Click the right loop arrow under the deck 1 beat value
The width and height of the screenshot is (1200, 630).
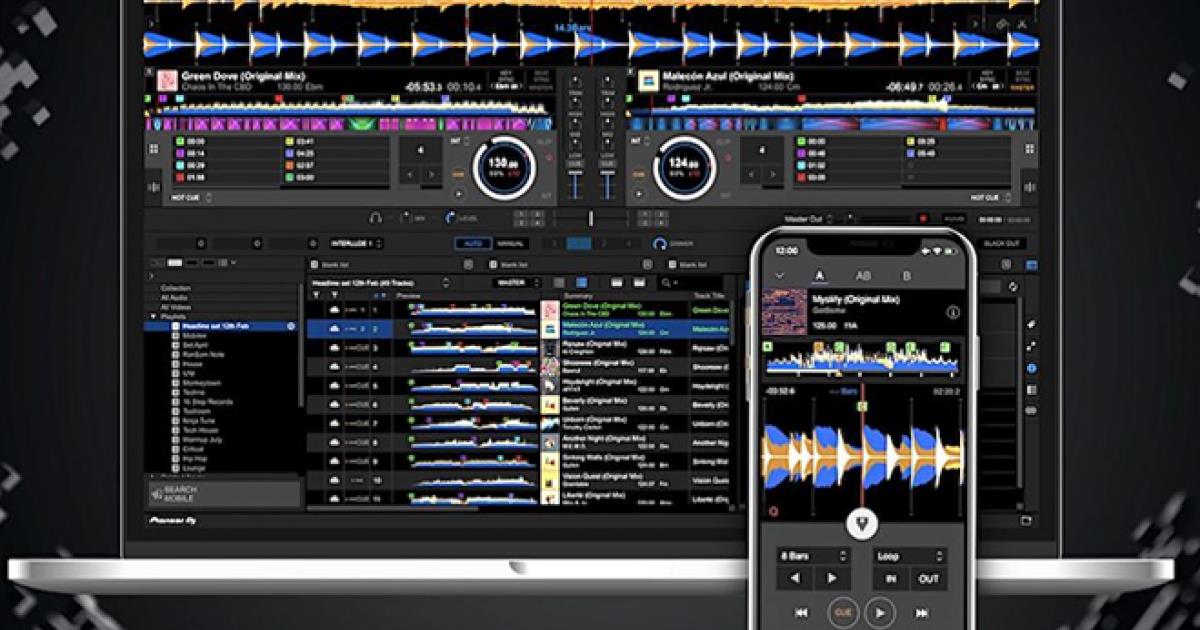pyautogui.click(x=429, y=175)
